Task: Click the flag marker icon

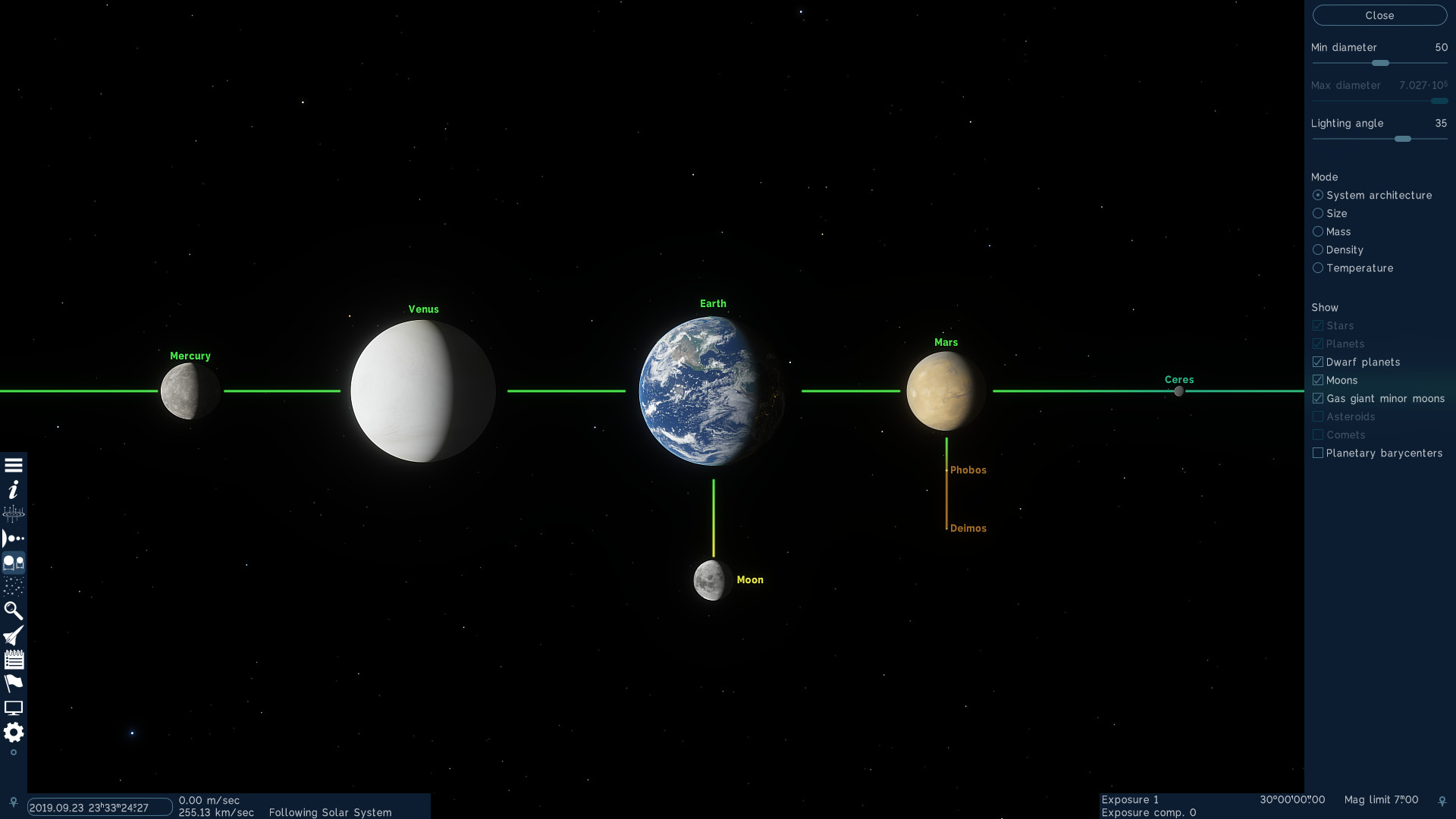Action: pyautogui.click(x=13, y=683)
